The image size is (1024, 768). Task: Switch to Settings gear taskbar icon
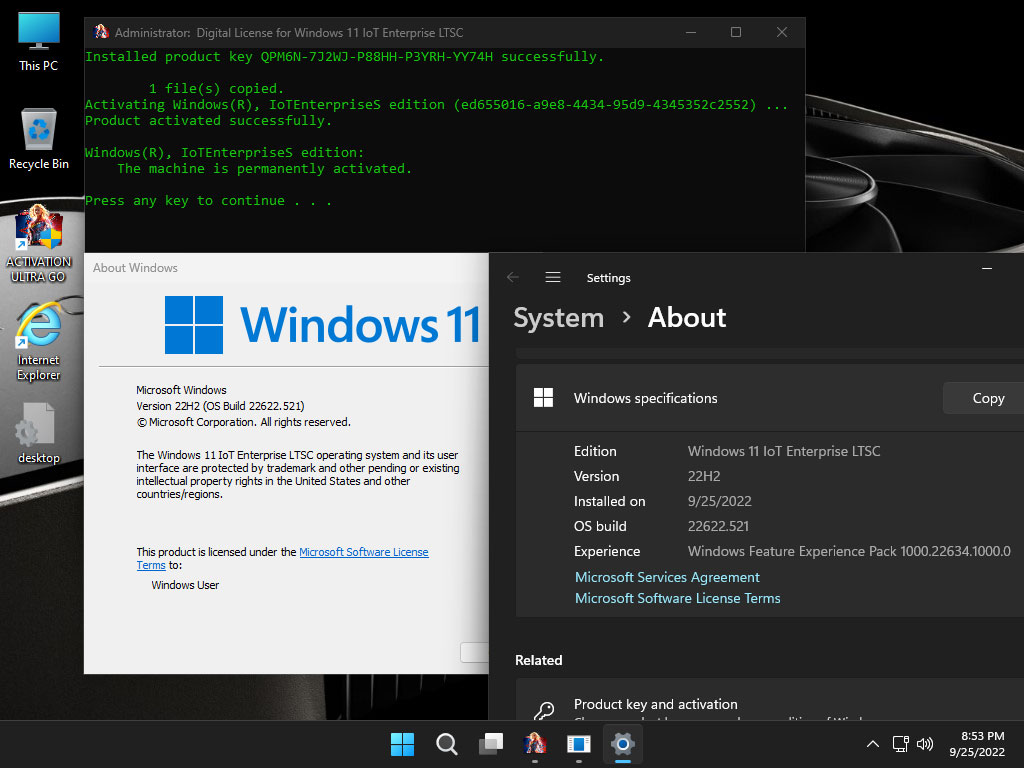tap(623, 744)
